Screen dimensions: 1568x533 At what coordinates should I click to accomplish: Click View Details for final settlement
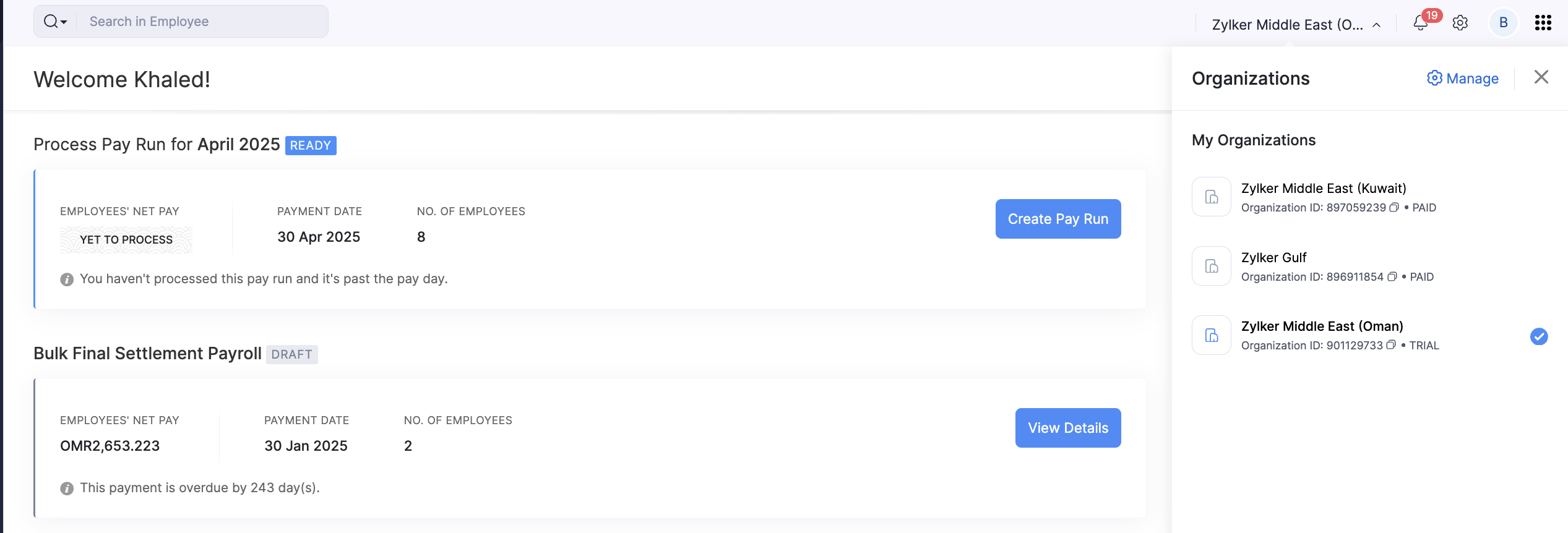[1068, 428]
